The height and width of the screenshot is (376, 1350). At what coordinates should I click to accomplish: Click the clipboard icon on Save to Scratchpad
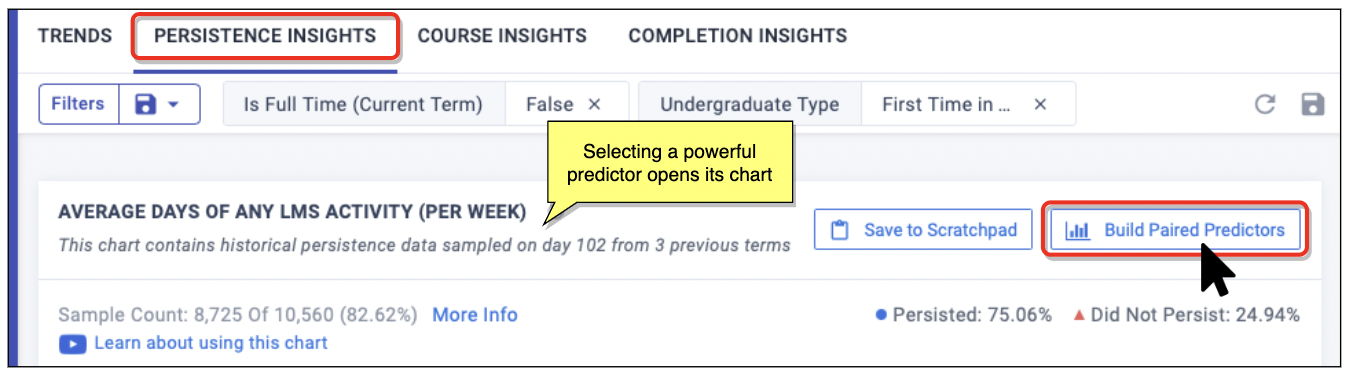point(840,230)
